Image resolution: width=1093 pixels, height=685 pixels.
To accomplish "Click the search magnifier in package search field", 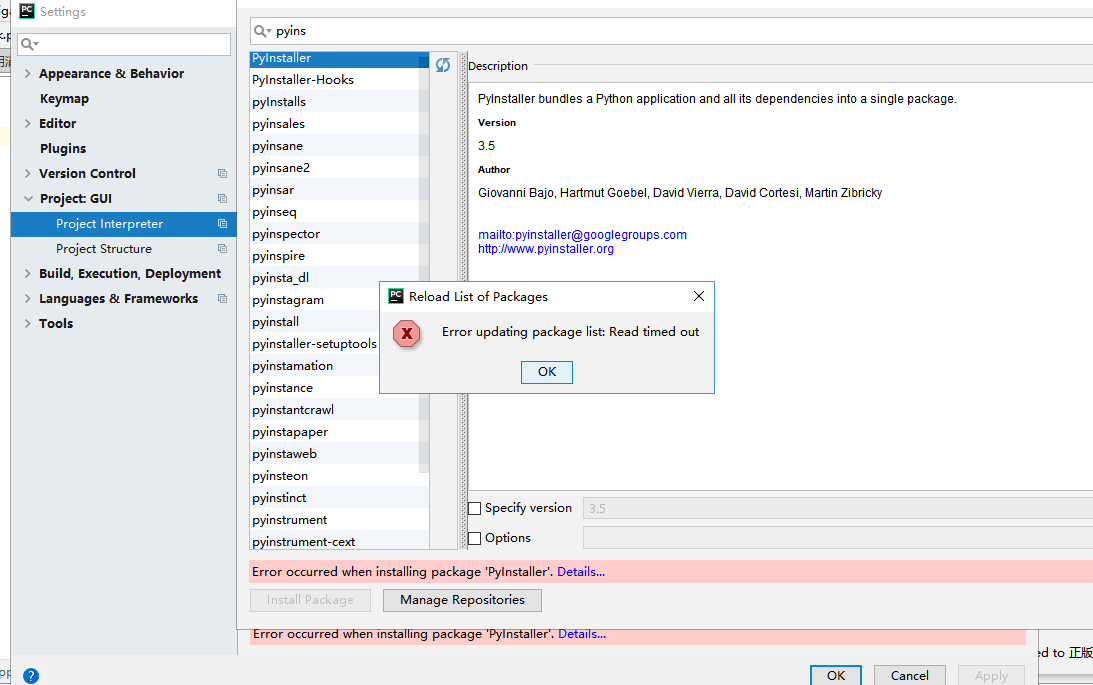I will [x=262, y=31].
